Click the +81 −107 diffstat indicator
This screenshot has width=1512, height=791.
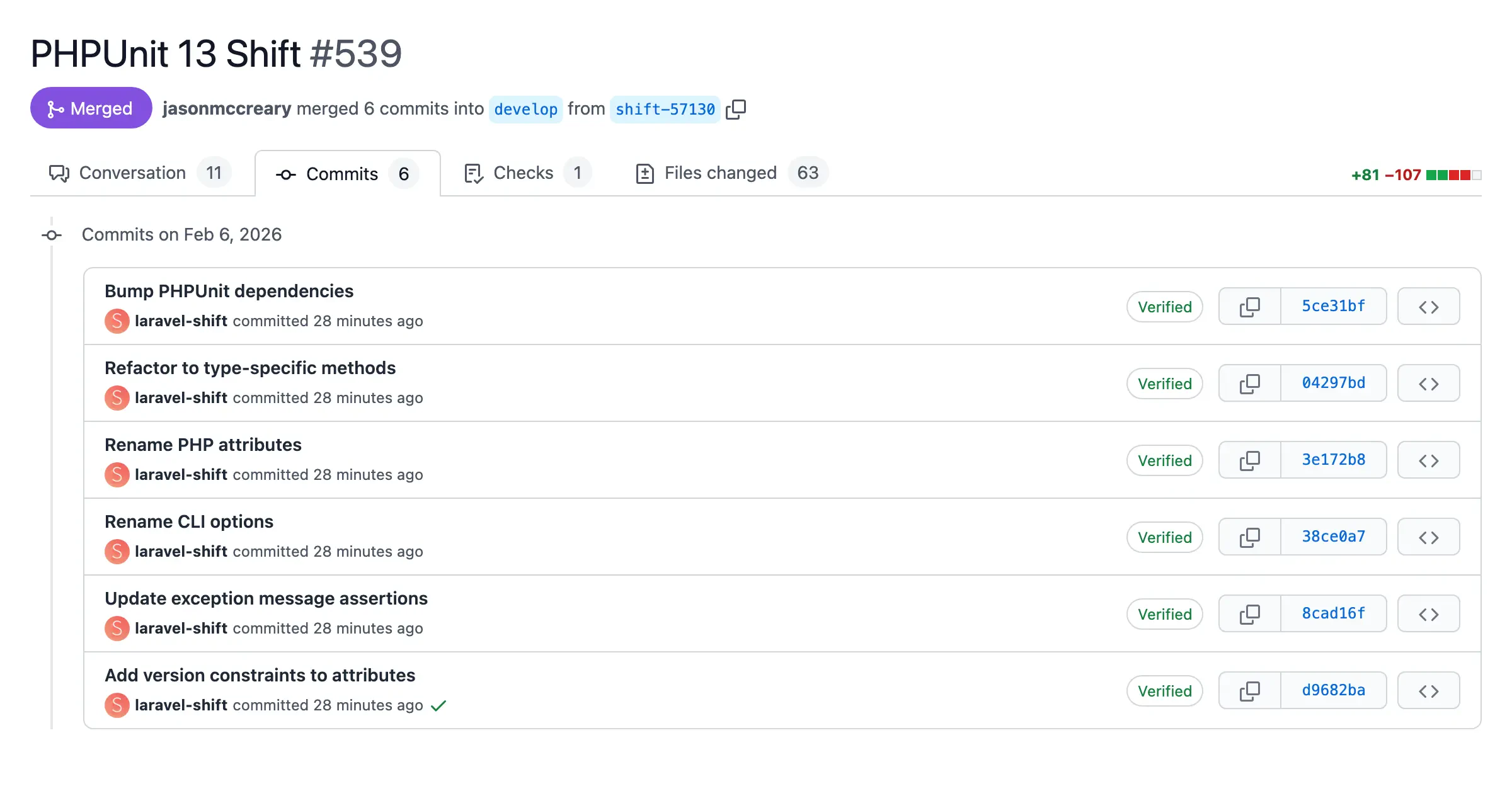point(1416,175)
